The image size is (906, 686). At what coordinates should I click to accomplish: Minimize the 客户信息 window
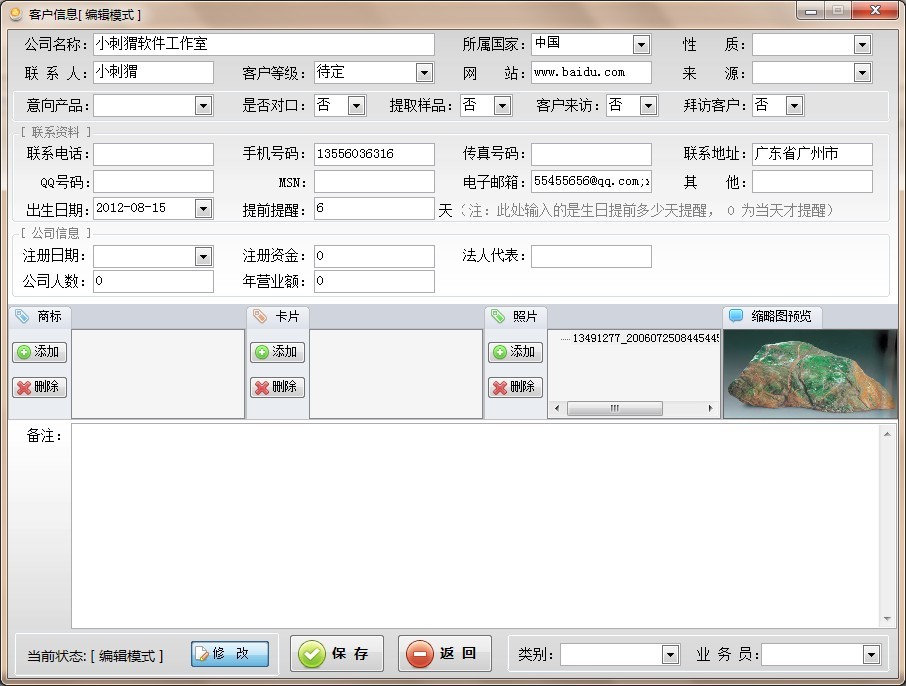pyautogui.click(x=811, y=11)
